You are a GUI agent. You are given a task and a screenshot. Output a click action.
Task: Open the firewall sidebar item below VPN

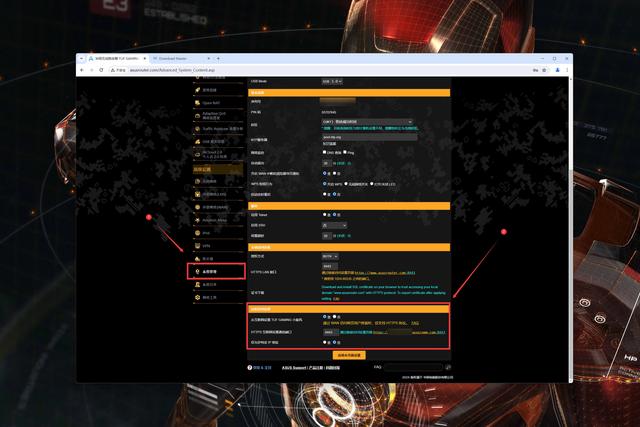point(218,259)
